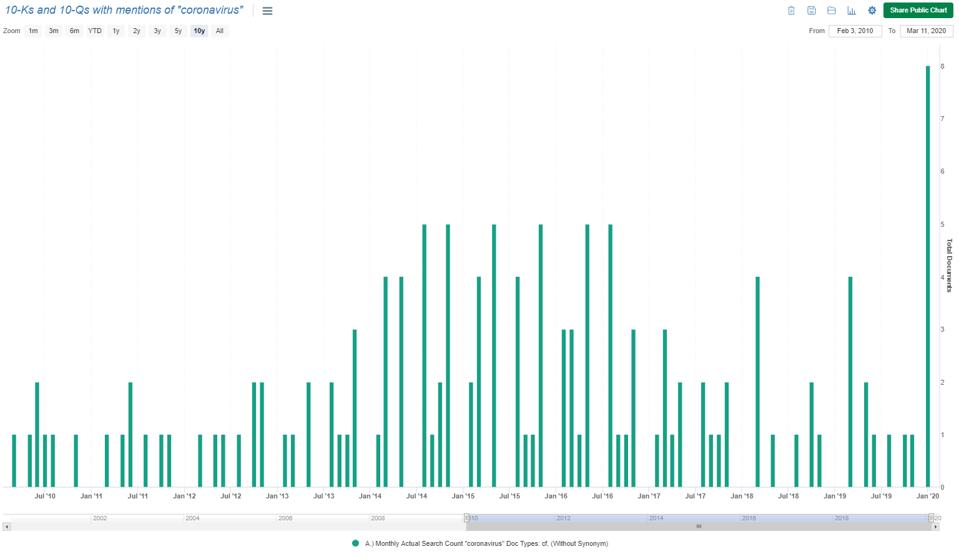959x559 pixels.
Task: Click the green legend color dot
Action: tap(355, 544)
